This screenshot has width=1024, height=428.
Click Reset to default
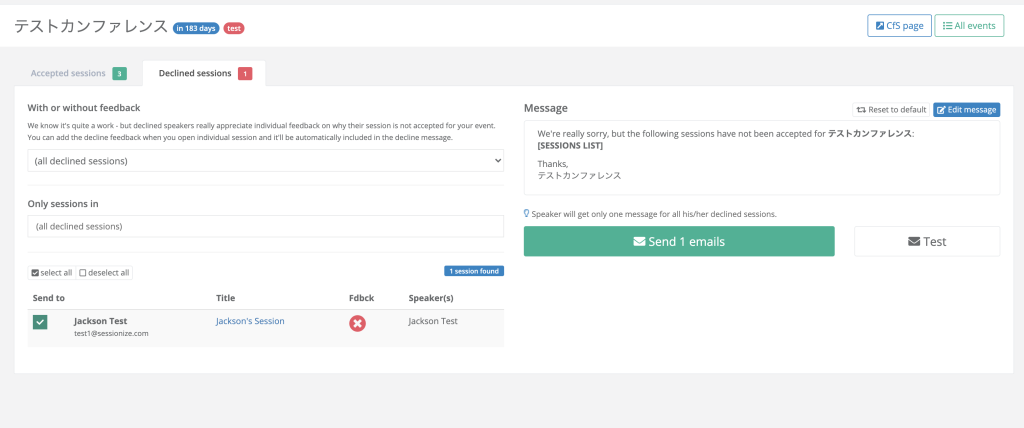coord(890,109)
